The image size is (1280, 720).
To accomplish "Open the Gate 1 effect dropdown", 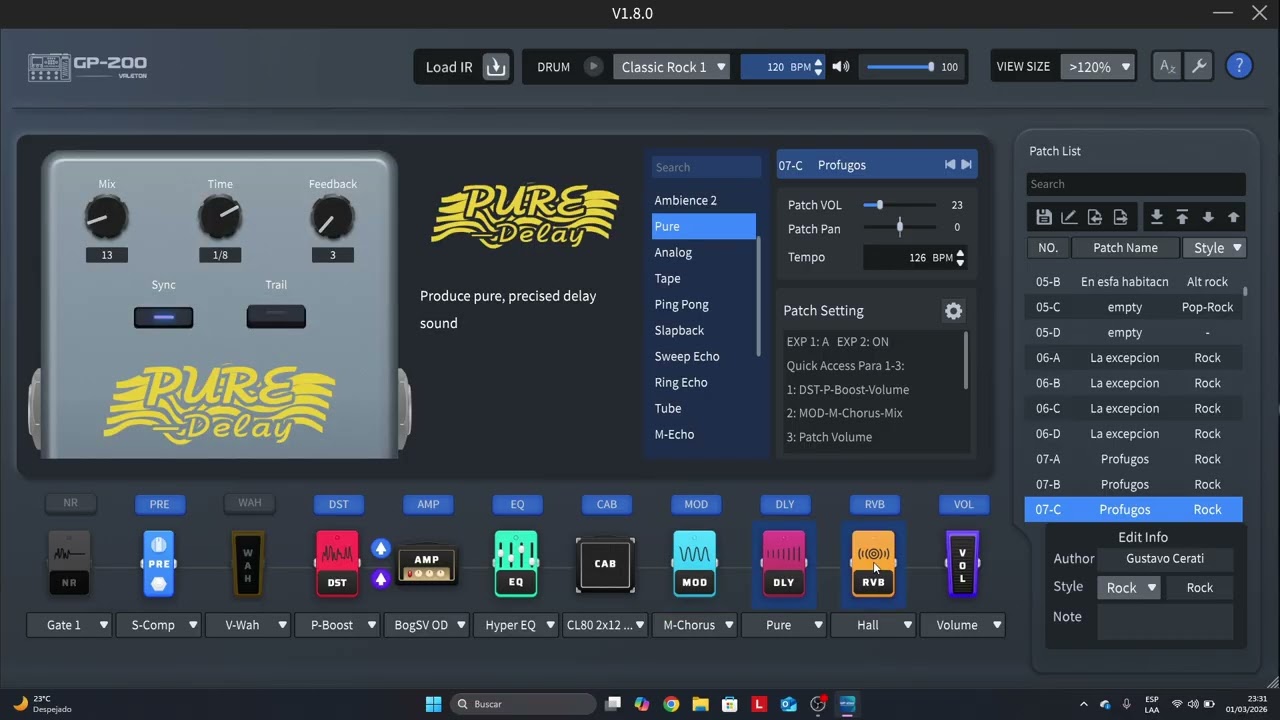I will pyautogui.click(x=69, y=625).
